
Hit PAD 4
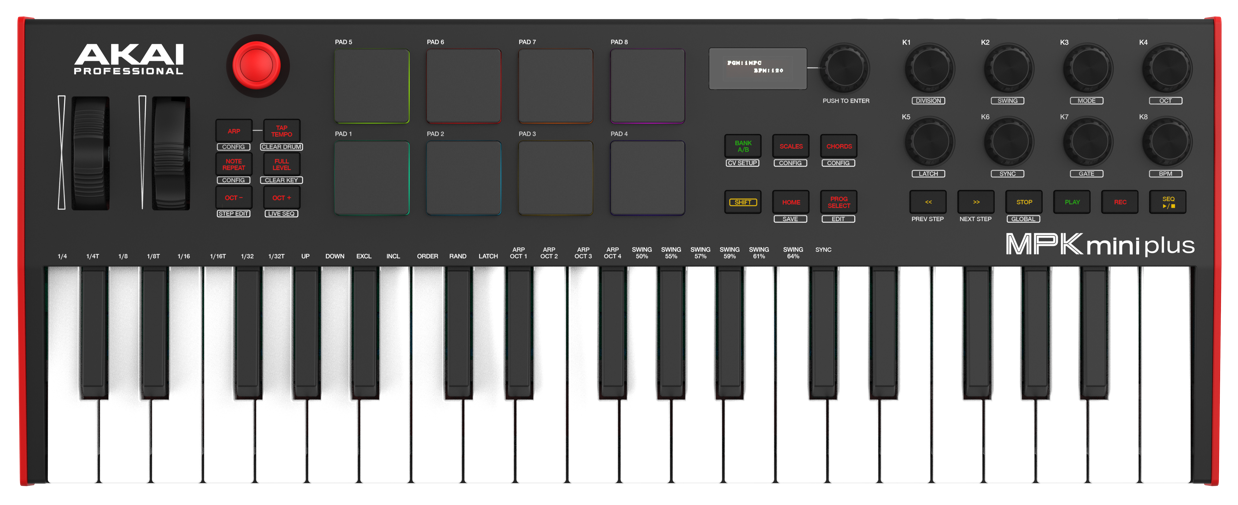(x=648, y=178)
